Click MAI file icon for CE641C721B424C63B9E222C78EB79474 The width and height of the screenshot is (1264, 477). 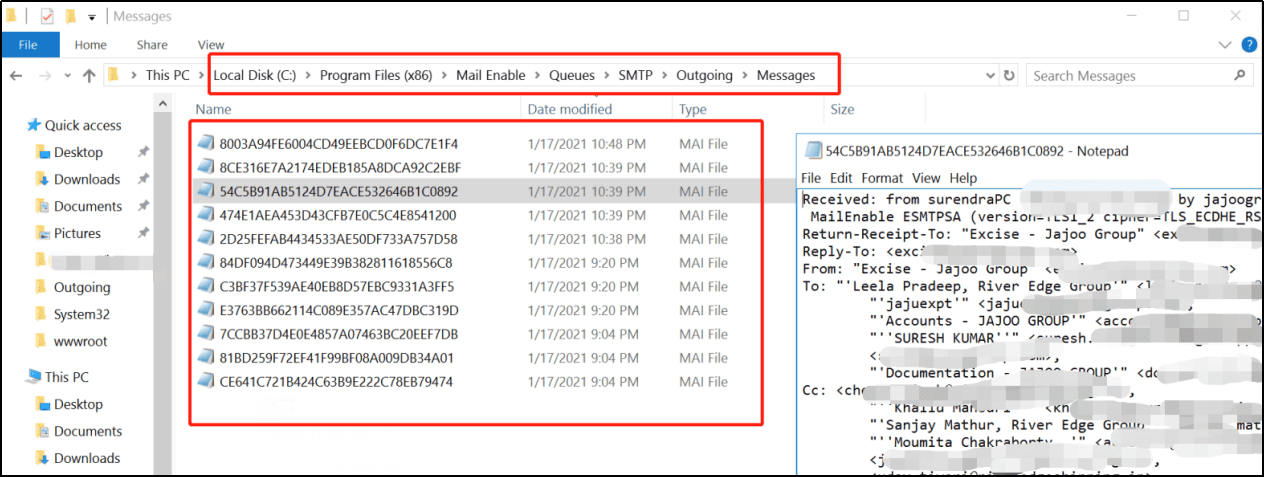click(x=205, y=382)
